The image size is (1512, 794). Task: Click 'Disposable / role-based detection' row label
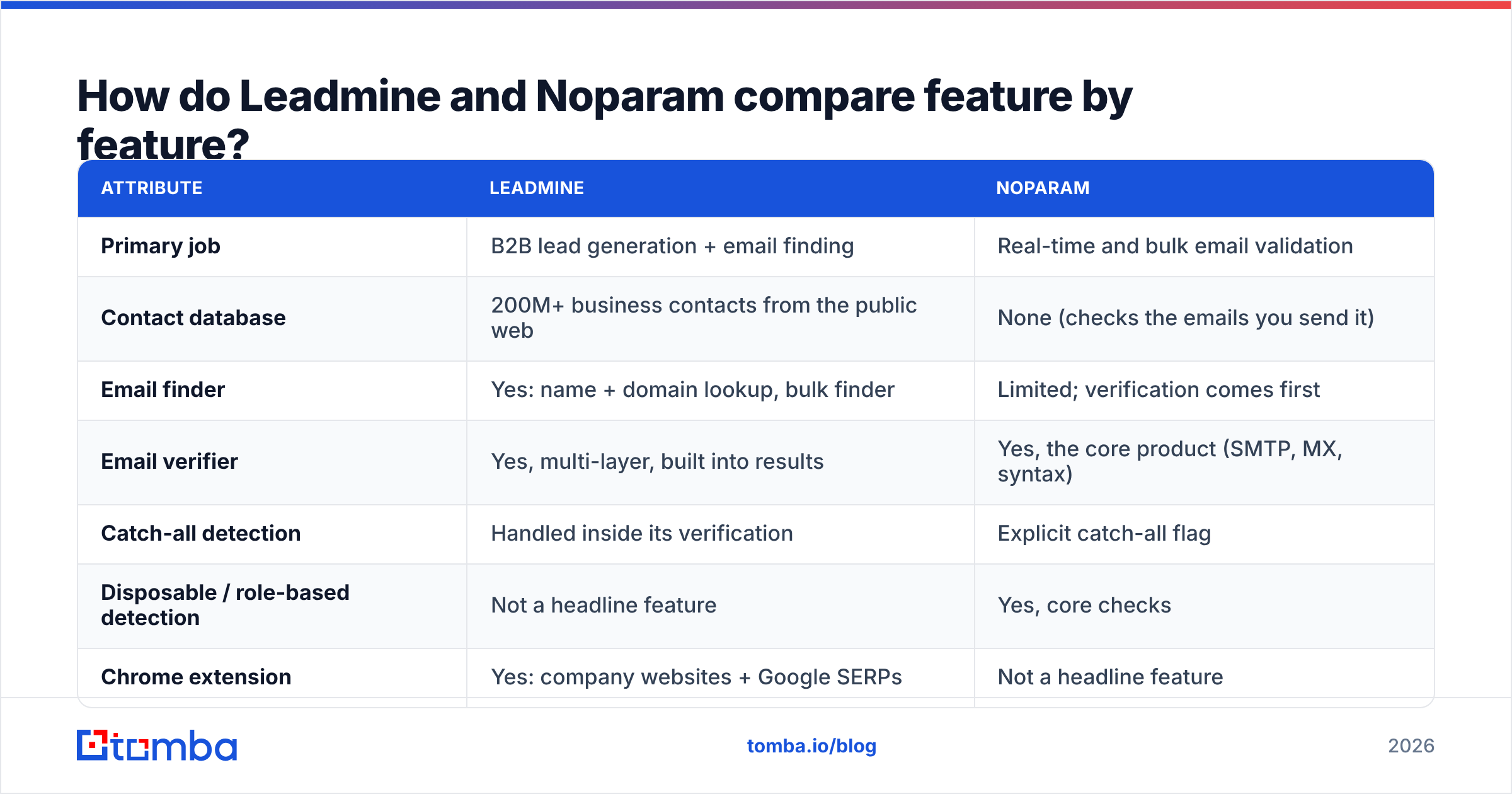coord(225,605)
